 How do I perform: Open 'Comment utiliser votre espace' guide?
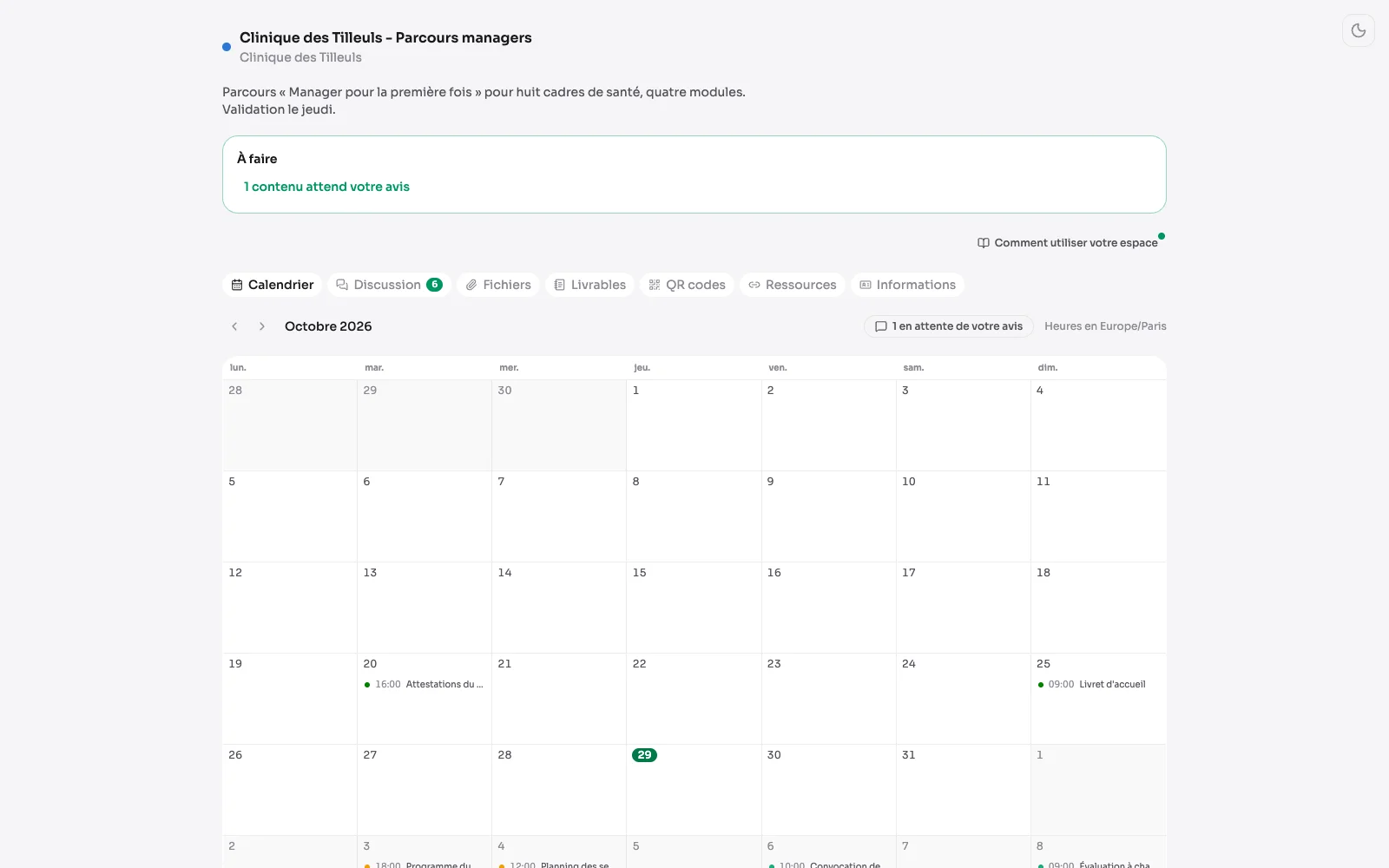(1068, 243)
